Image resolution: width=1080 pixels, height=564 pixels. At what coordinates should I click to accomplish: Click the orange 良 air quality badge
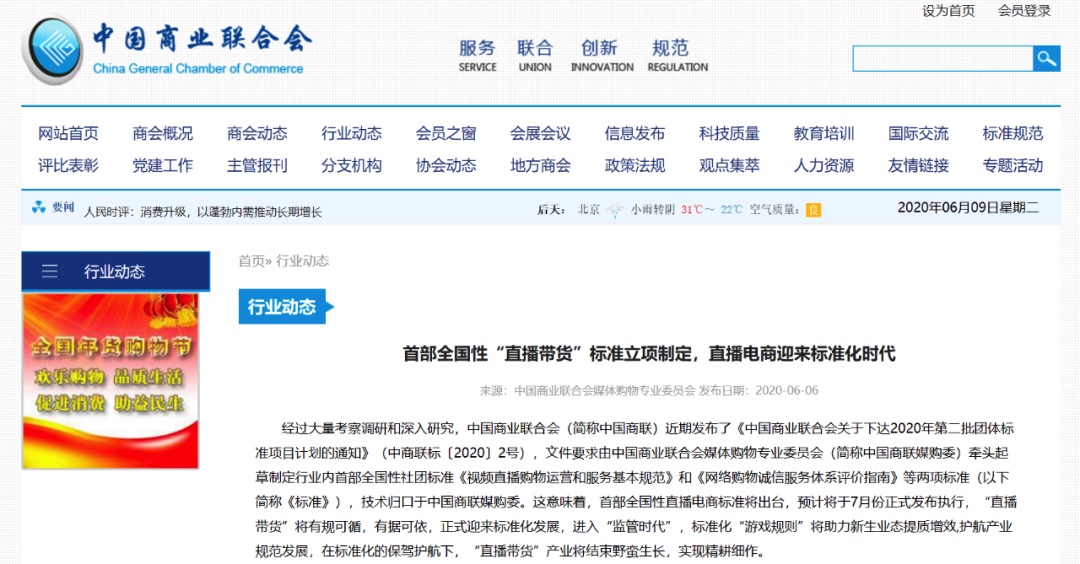(x=813, y=210)
